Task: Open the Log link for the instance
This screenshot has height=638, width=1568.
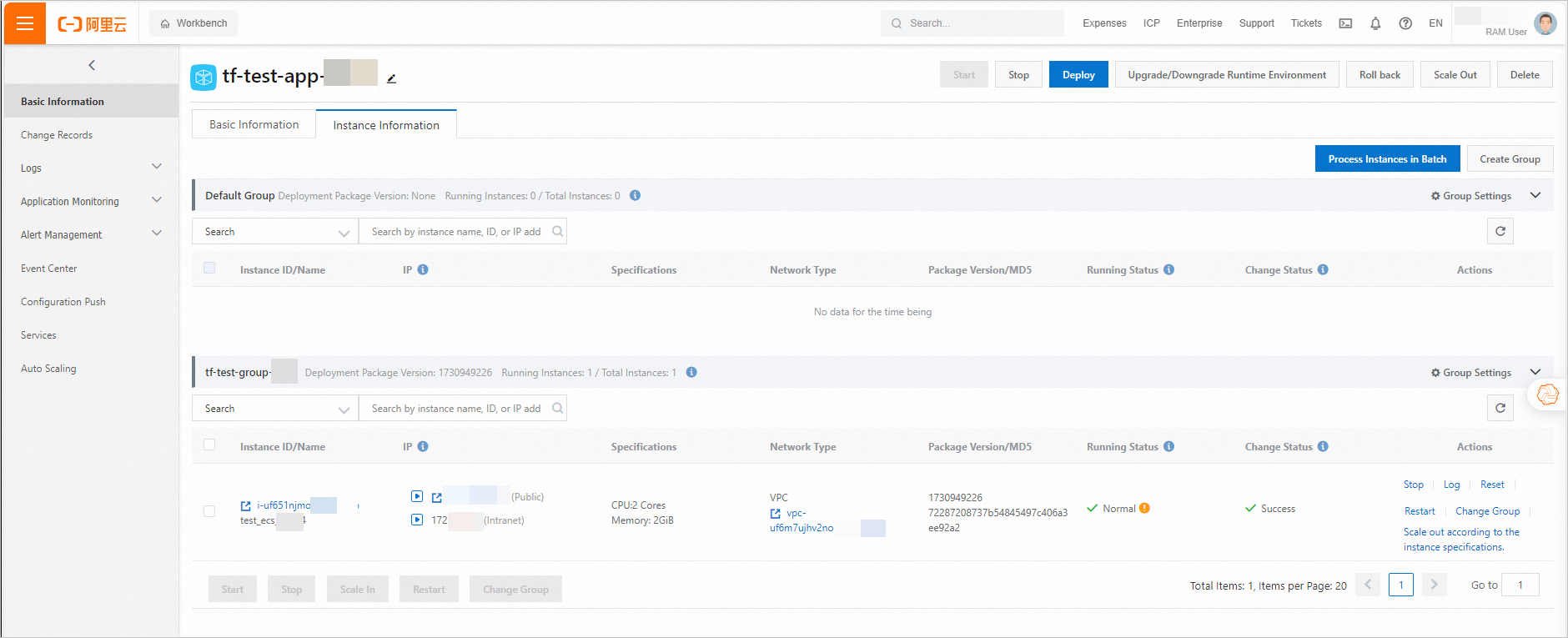Action: (x=1451, y=485)
